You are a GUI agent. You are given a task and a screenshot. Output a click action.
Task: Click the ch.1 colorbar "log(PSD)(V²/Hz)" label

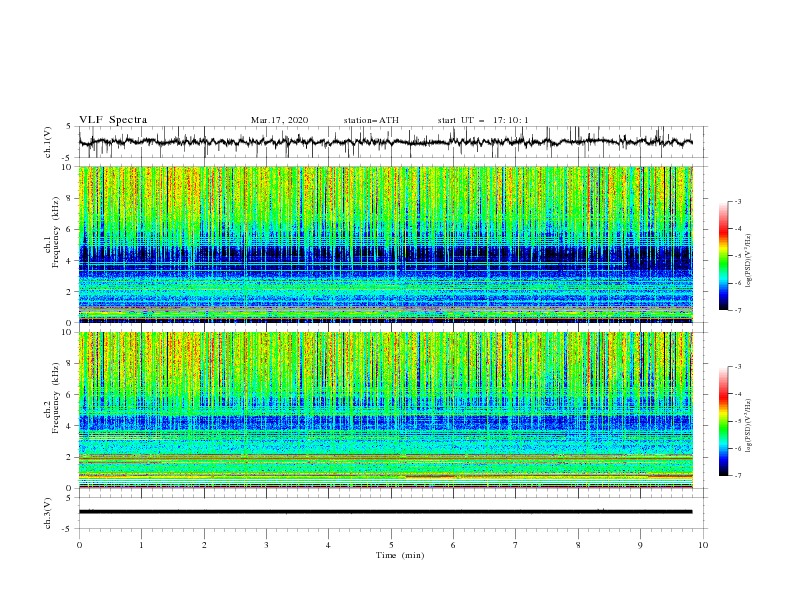749,261
